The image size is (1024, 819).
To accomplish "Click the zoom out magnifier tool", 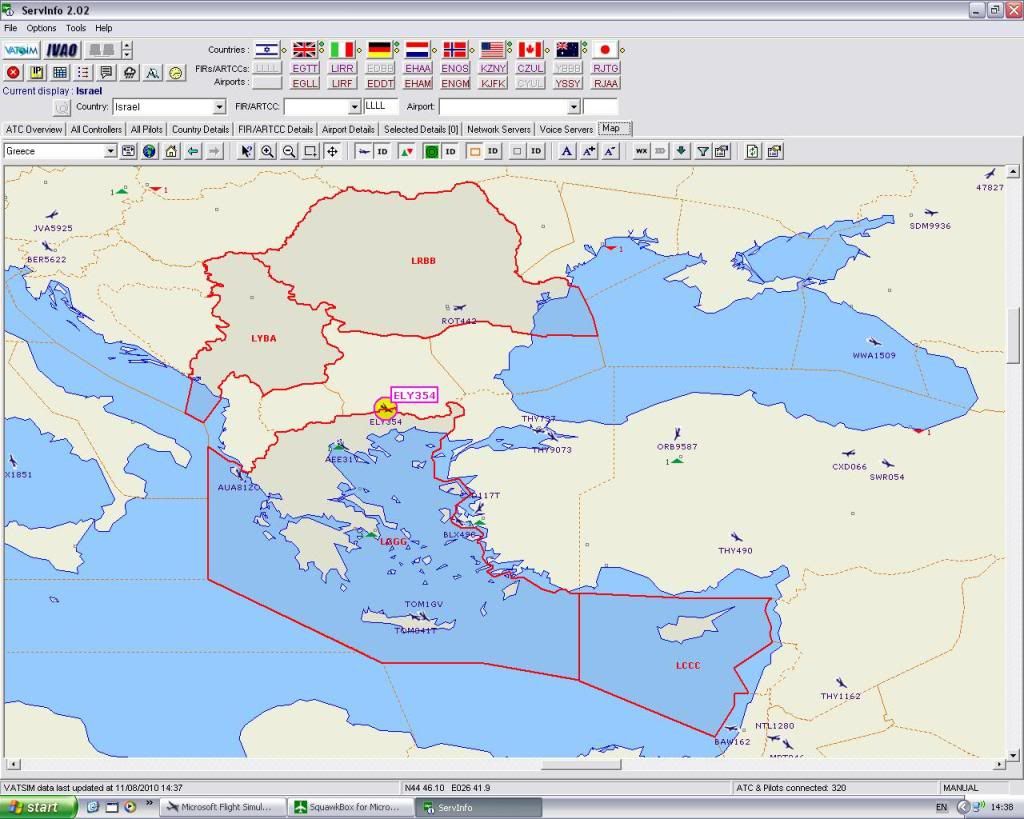I will point(289,151).
